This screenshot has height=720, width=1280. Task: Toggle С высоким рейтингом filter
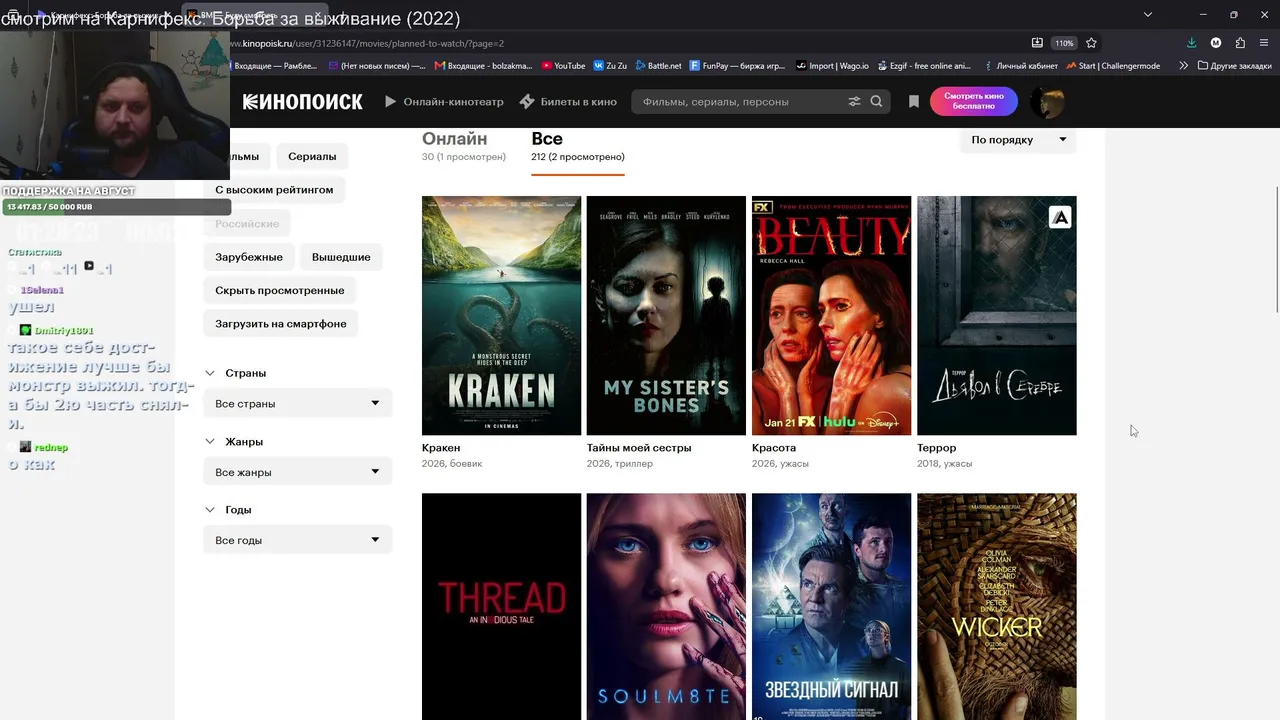pos(274,189)
